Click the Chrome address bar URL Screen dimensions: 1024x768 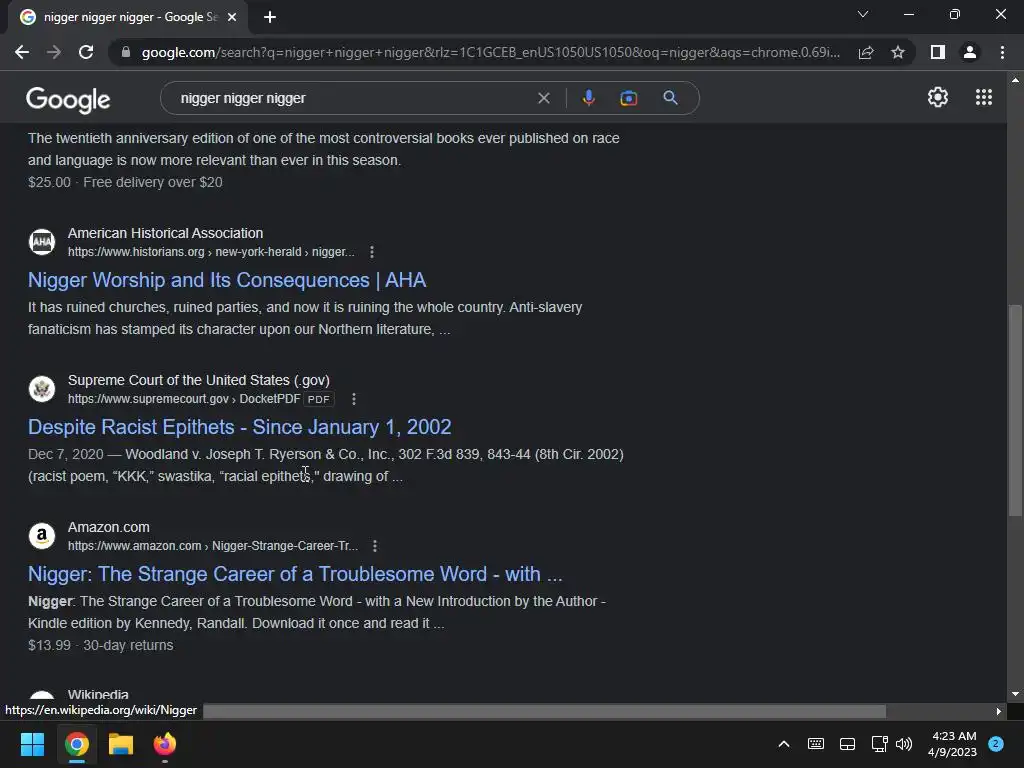click(490, 52)
